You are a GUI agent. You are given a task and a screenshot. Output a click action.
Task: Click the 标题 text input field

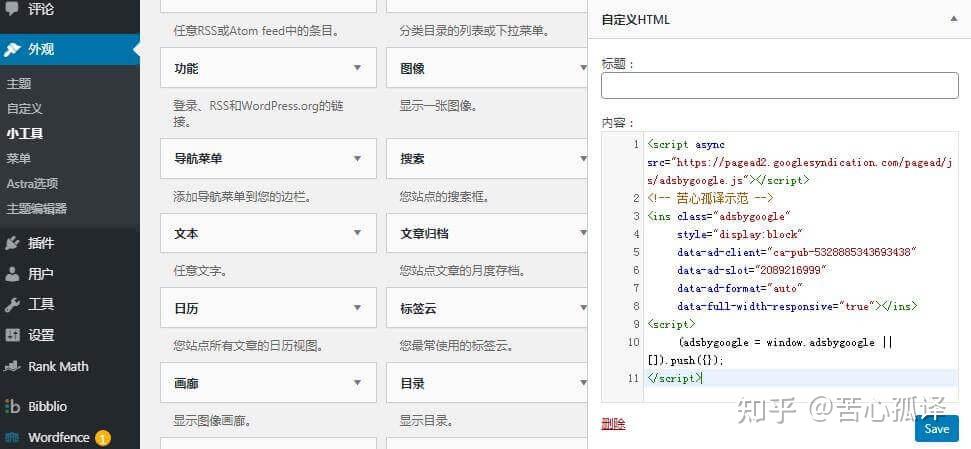pos(780,85)
